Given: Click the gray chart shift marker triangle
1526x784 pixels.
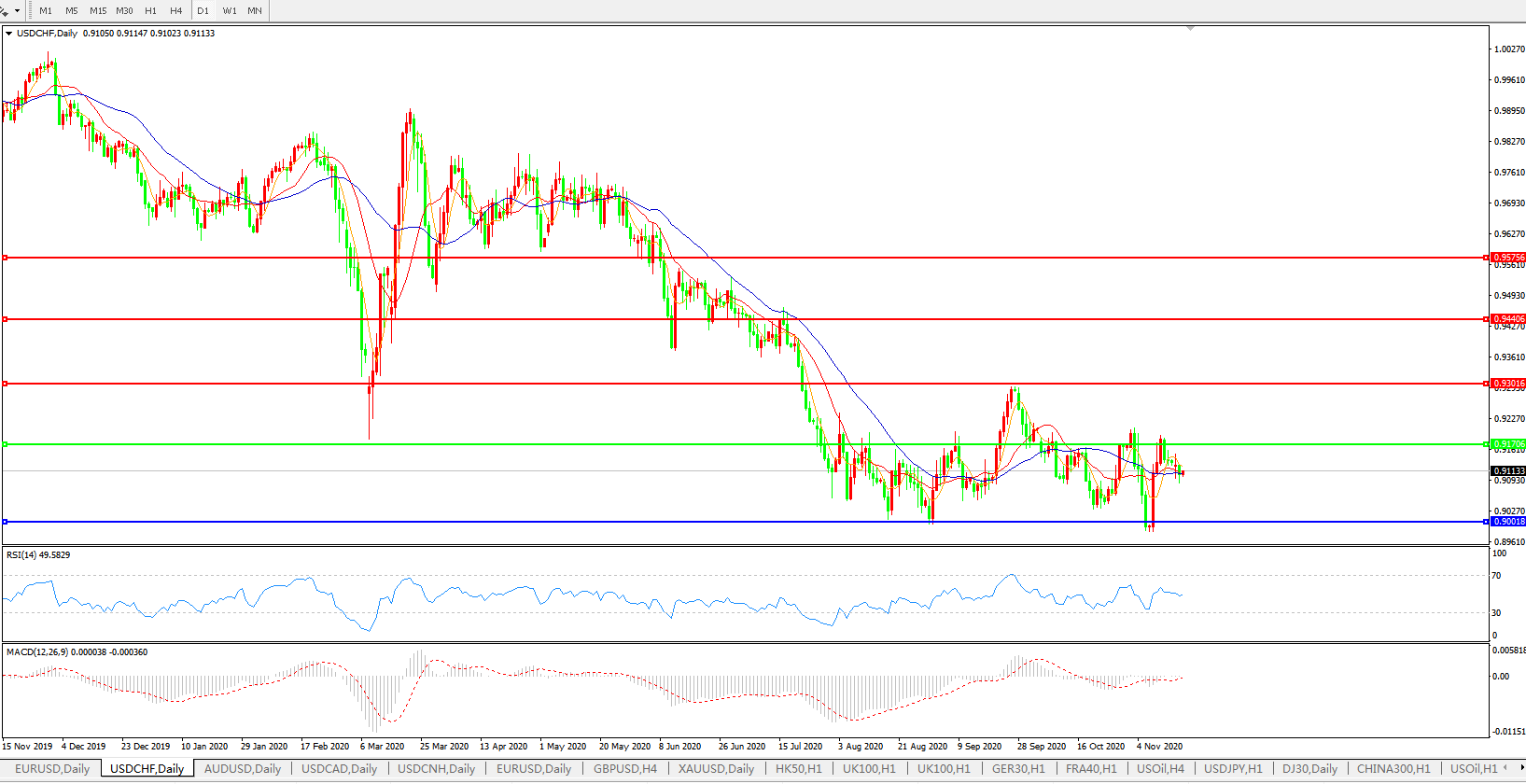Looking at the screenshot, I should point(1190,29).
